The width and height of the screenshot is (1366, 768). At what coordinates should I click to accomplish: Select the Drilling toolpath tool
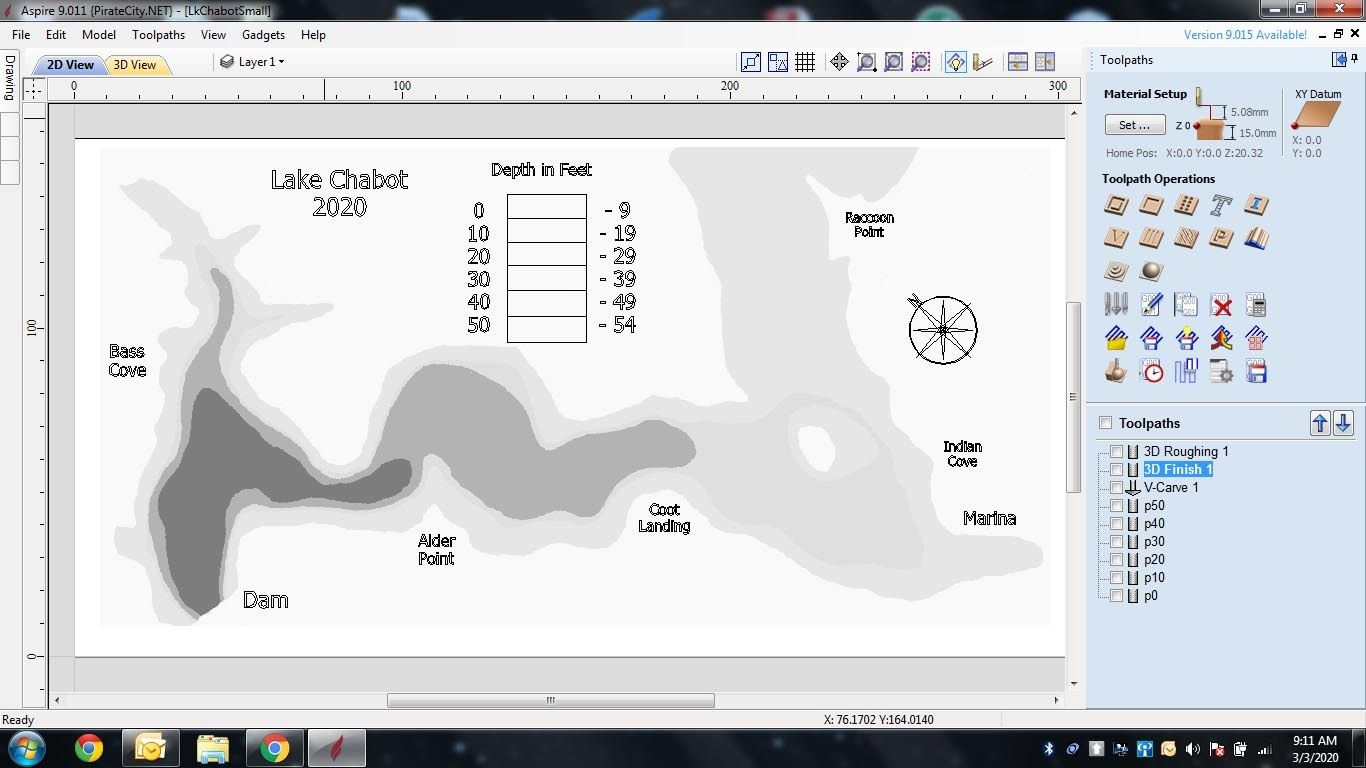tap(1186, 205)
